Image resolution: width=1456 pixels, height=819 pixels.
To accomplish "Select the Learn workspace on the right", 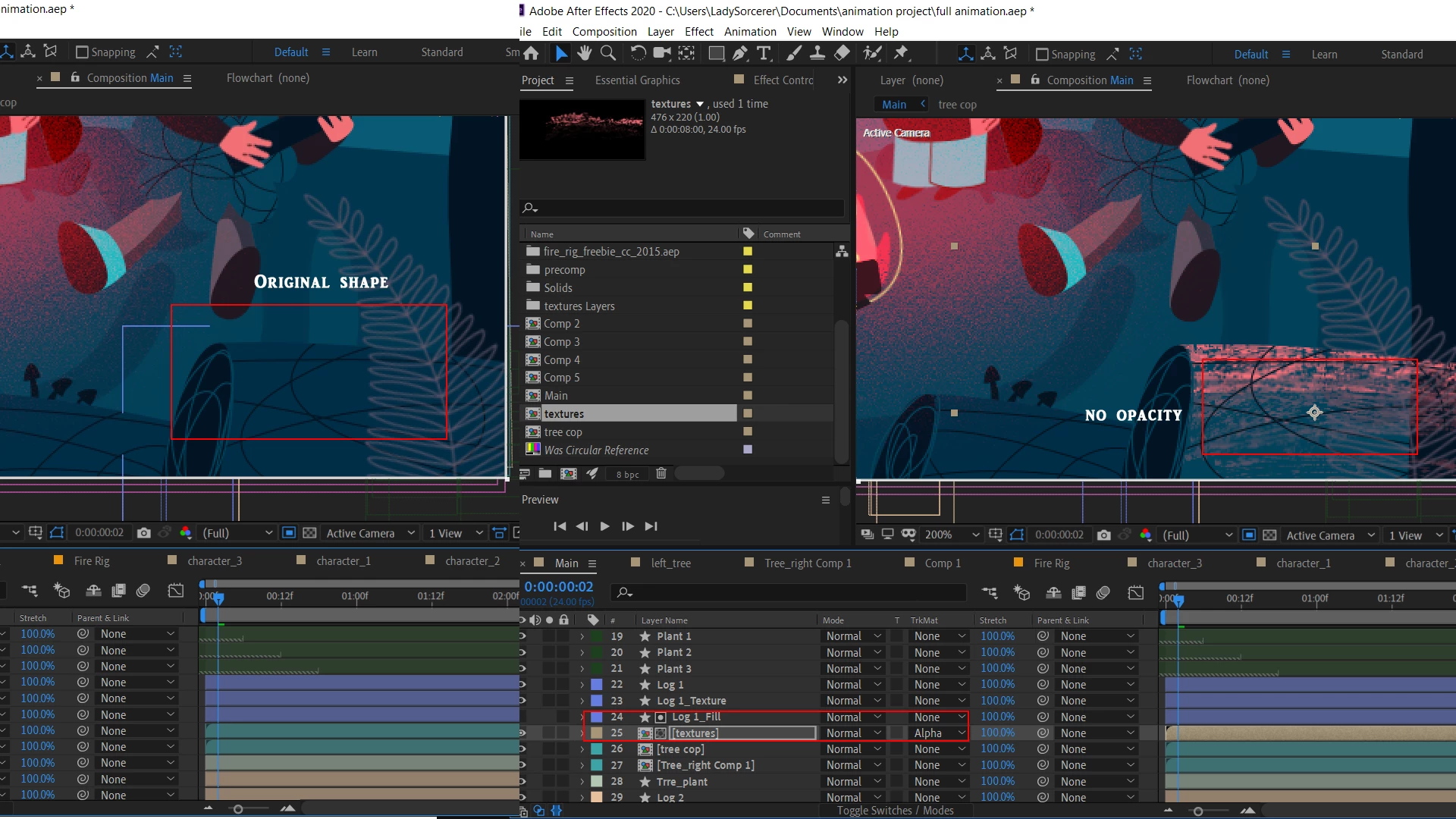I will 1324,55.
